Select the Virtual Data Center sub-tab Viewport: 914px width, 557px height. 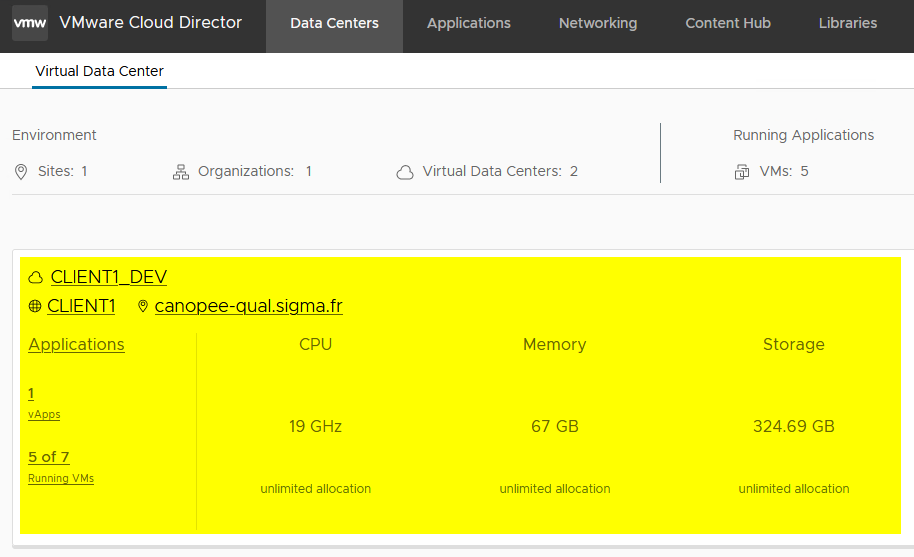click(x=100, y=71)
